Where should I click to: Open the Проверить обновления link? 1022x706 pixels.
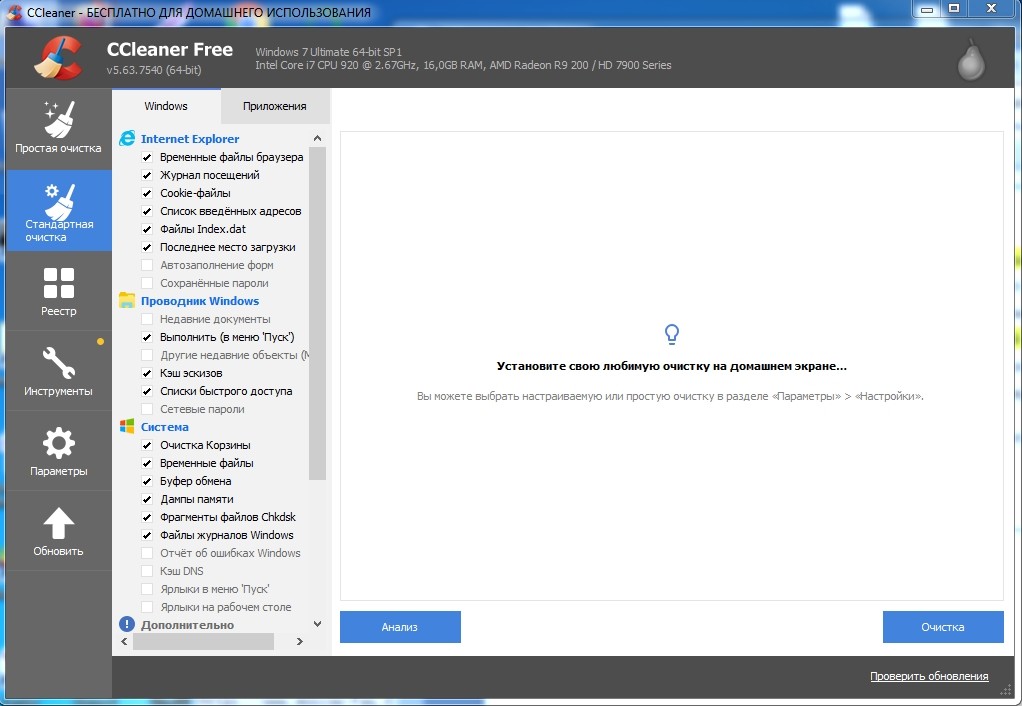pos(929,676)
